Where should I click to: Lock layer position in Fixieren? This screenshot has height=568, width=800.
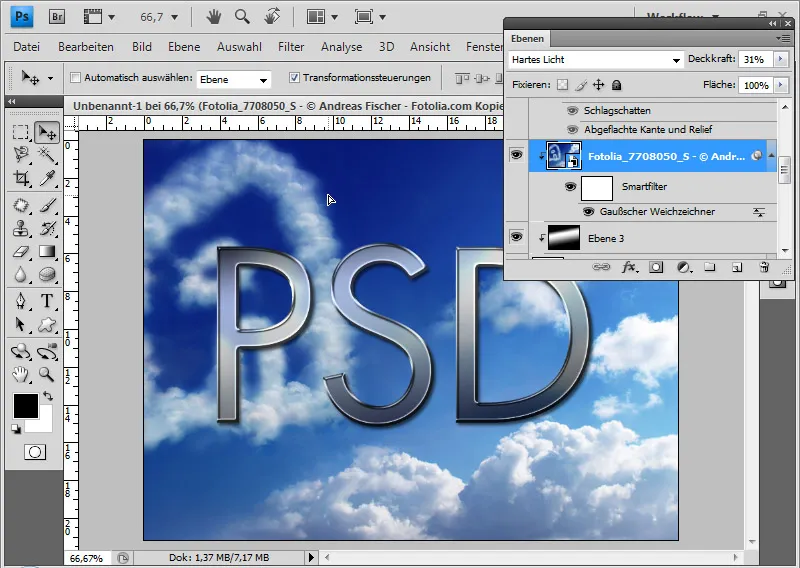(x=598, y=85)
